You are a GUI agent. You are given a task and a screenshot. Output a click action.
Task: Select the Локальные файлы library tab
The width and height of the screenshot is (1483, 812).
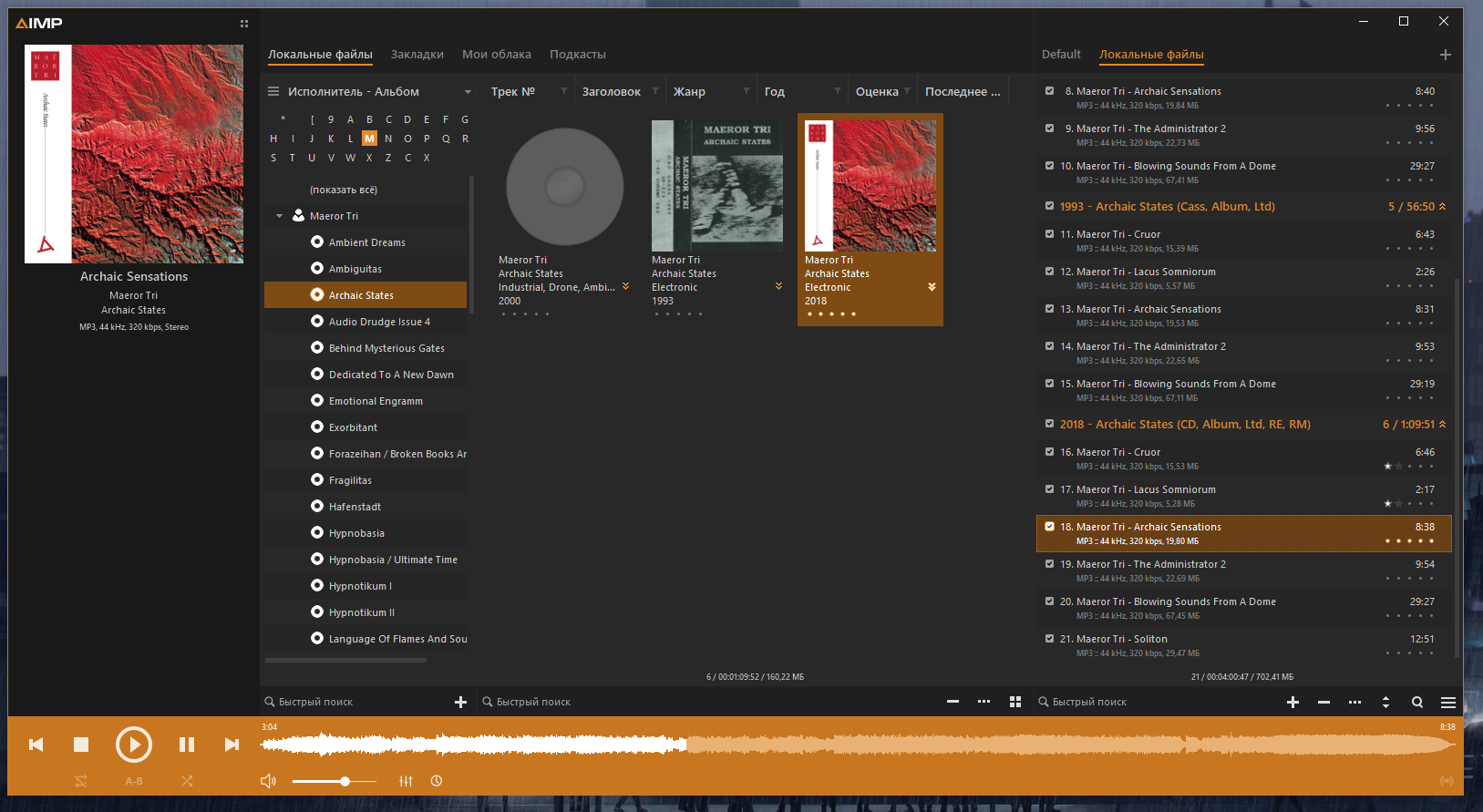[320, 55]
